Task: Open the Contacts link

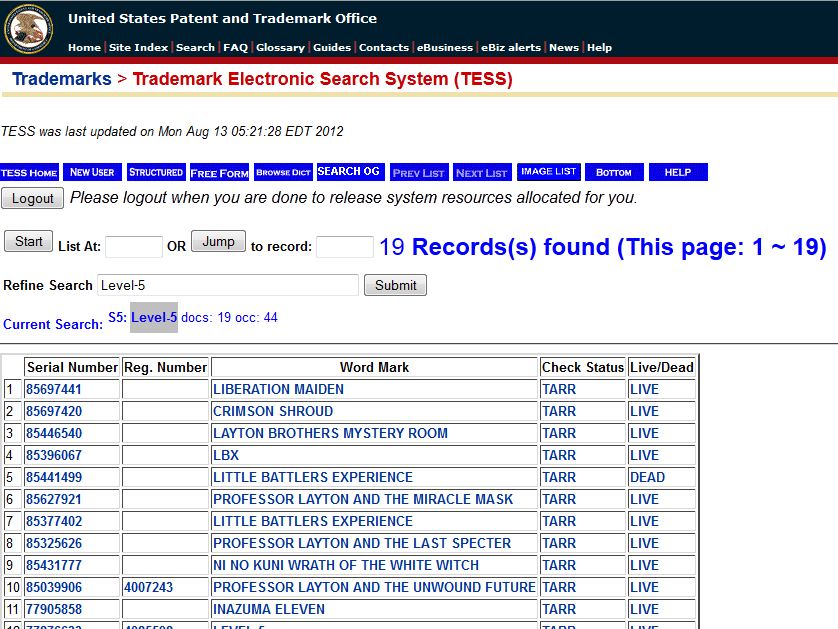Action: 384,48
